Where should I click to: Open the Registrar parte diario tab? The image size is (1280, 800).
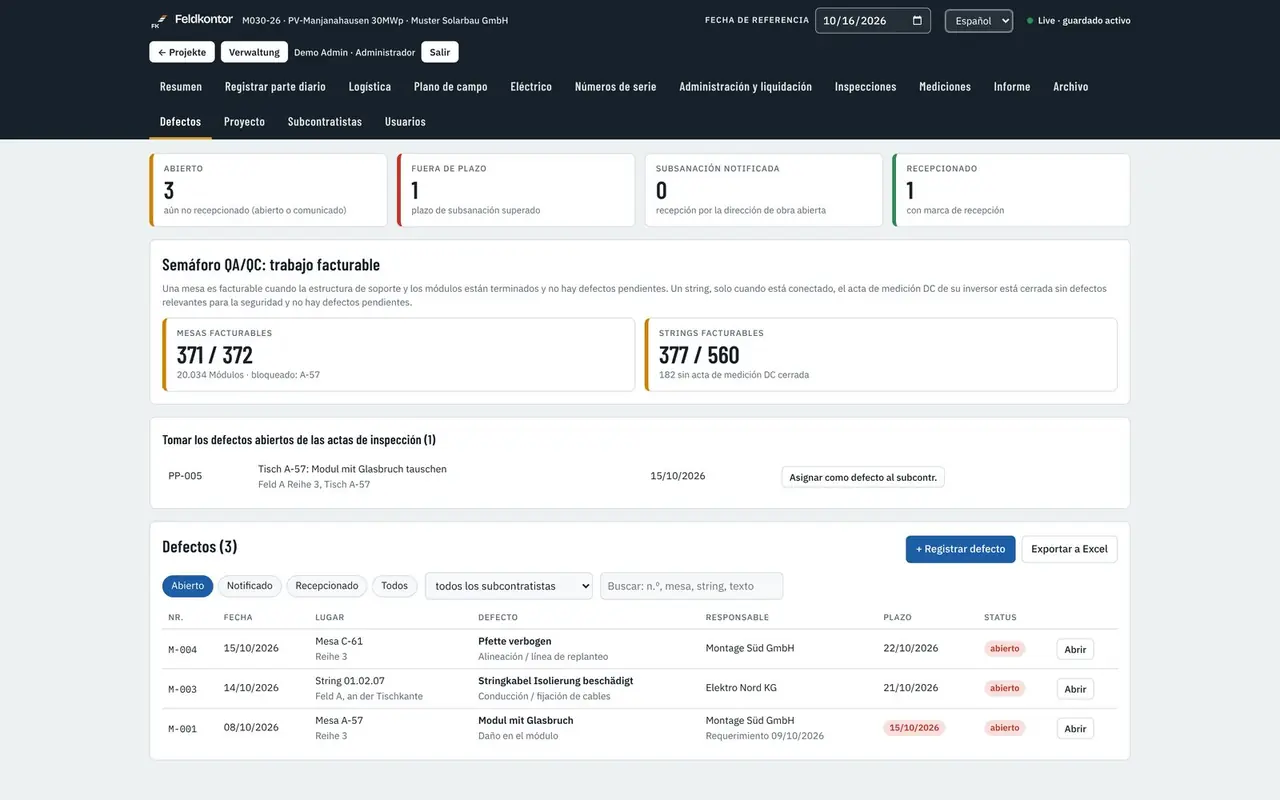275,87
